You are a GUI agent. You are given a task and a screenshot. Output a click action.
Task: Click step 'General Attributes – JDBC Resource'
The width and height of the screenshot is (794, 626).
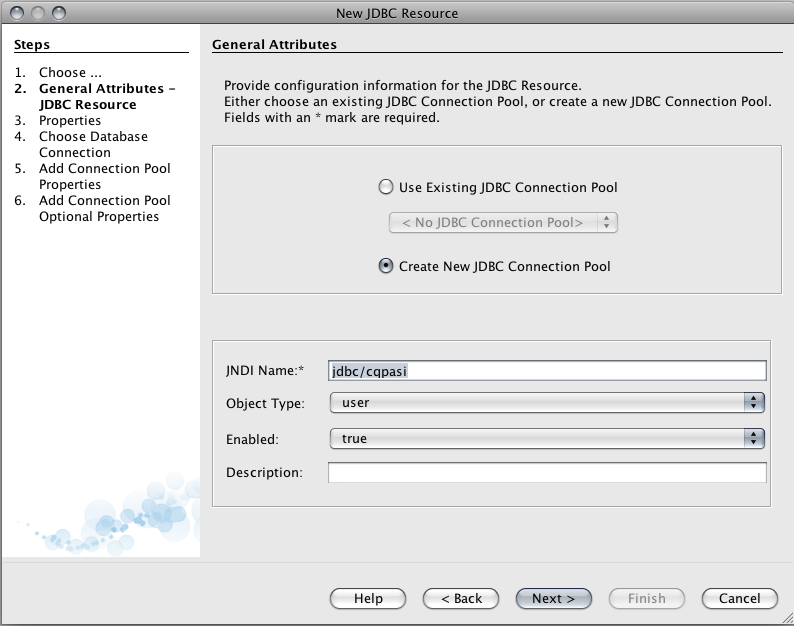coord(107,96)
